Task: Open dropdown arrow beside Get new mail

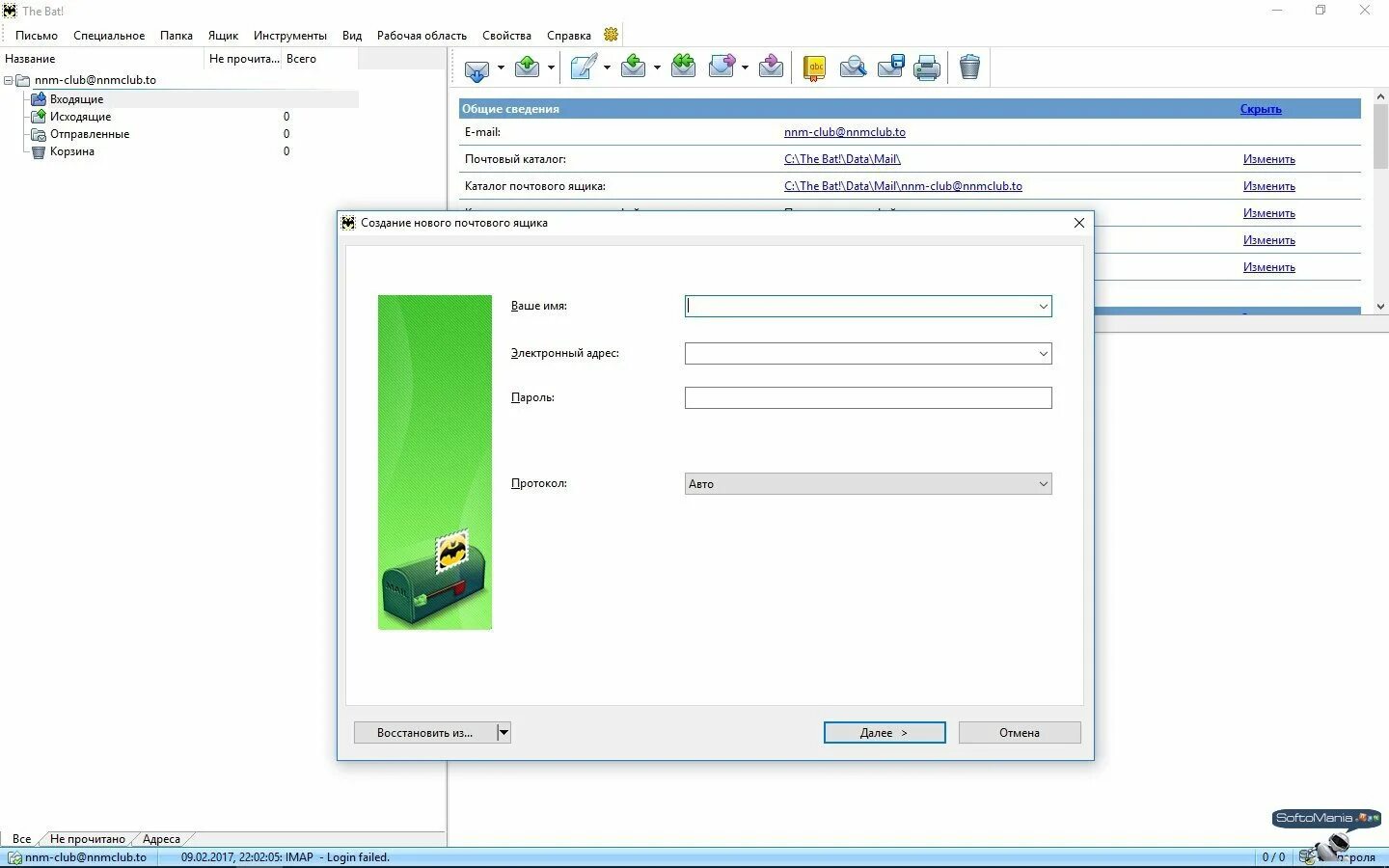Action: point(501,68)
